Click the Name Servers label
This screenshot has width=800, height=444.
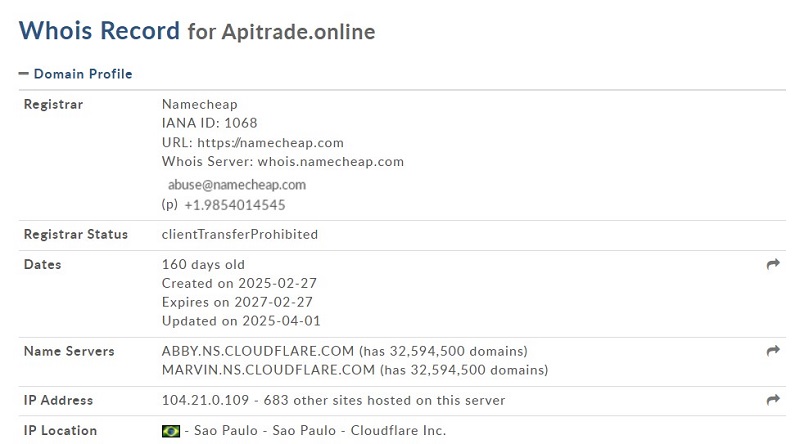coord(69,351)
